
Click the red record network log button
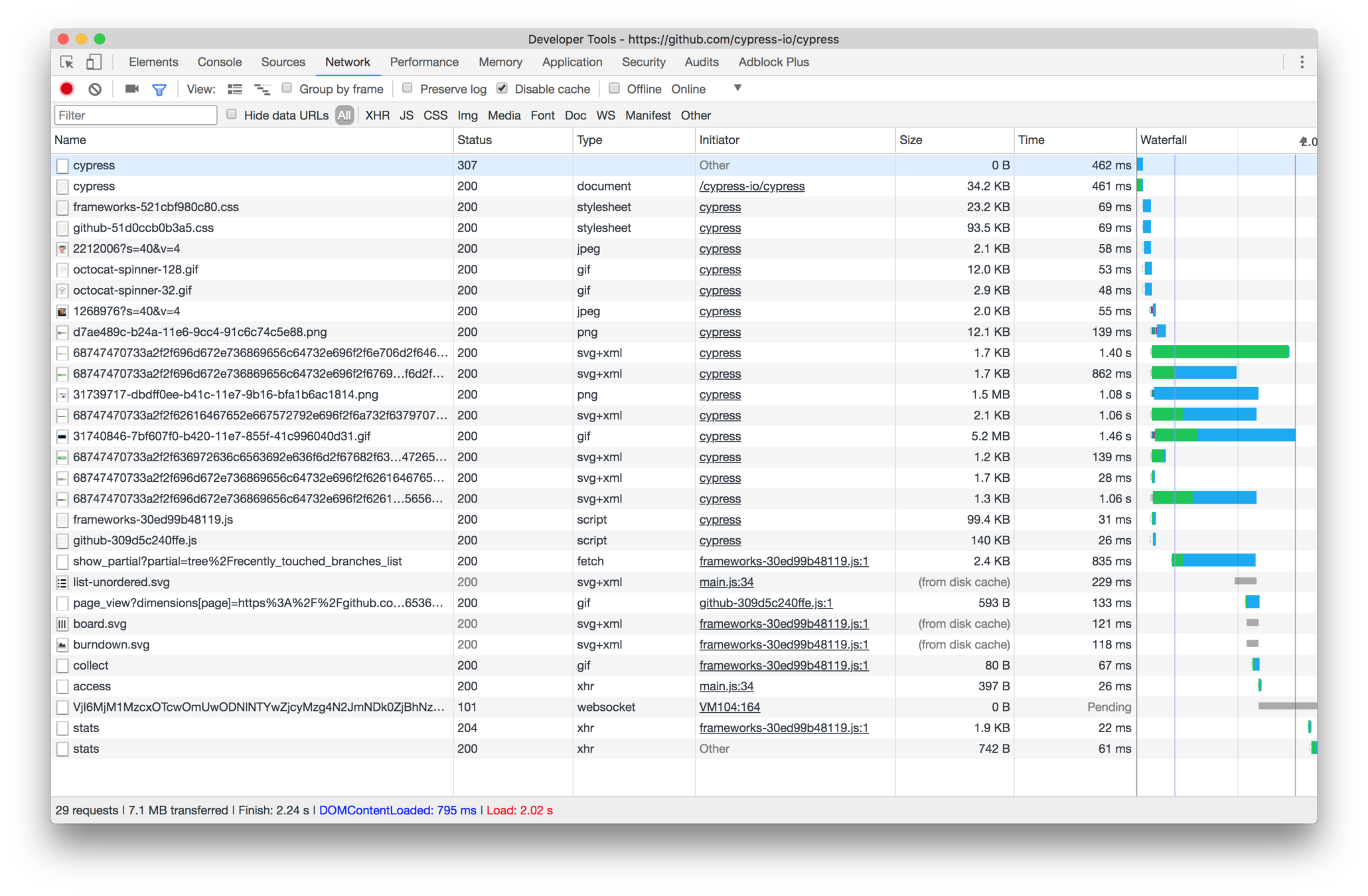tap(66, 89)
